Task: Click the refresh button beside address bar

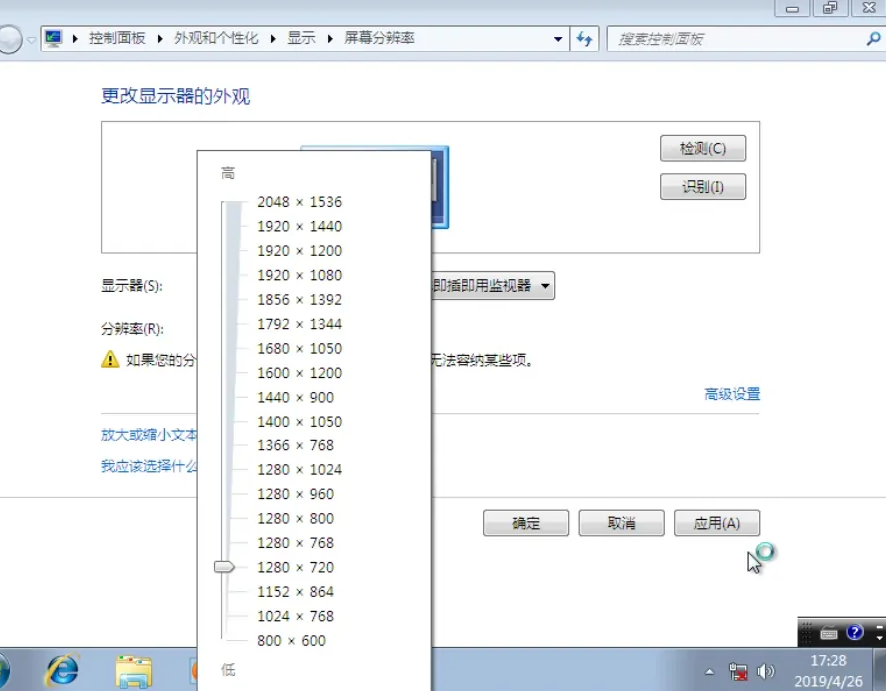Action: (x=584, y=38)
